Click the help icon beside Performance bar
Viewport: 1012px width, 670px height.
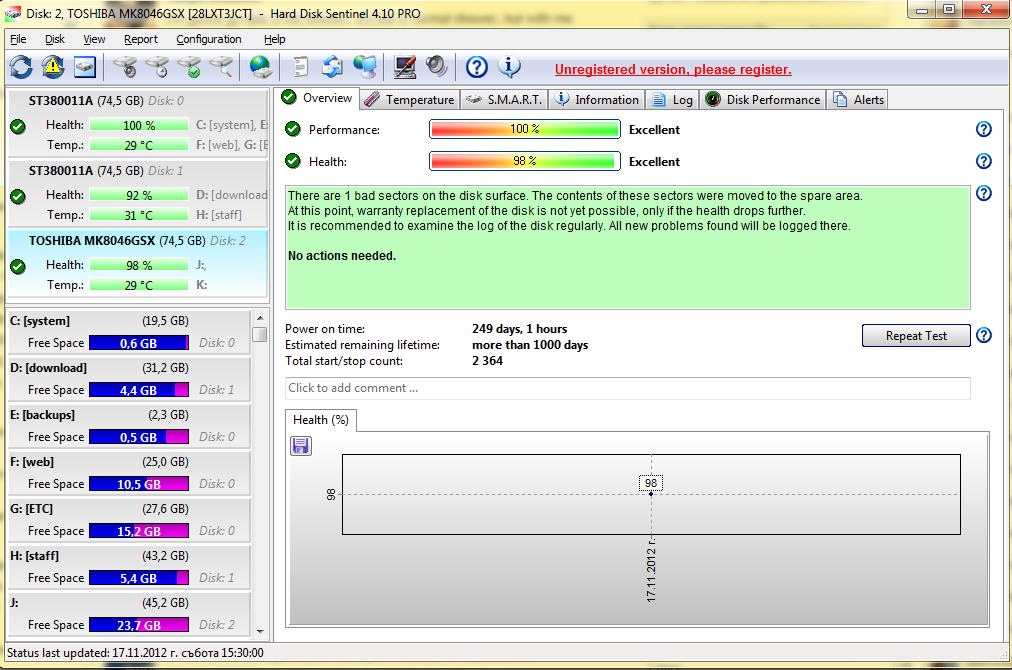[x=984, y=129]
